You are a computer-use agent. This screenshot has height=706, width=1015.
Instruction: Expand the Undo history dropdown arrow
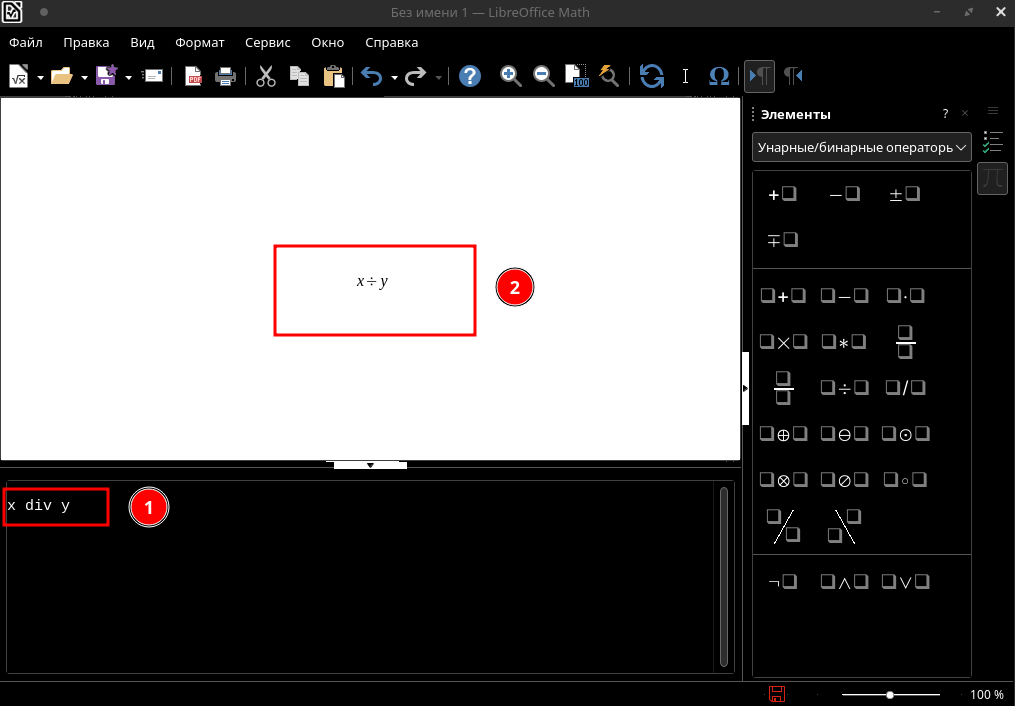click(x=395, y=77)
